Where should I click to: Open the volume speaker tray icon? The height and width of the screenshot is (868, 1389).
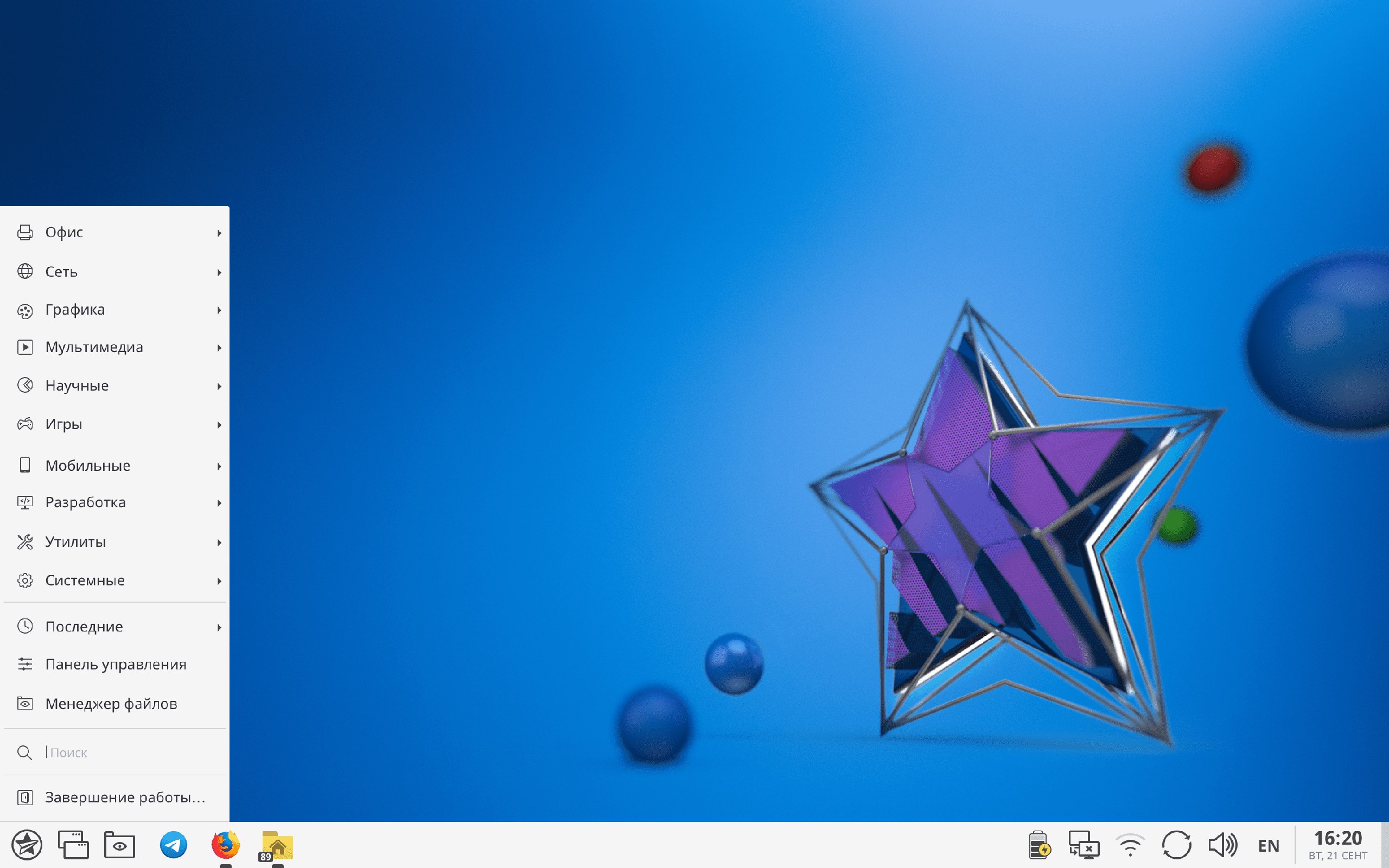[x=1222, y=845]
